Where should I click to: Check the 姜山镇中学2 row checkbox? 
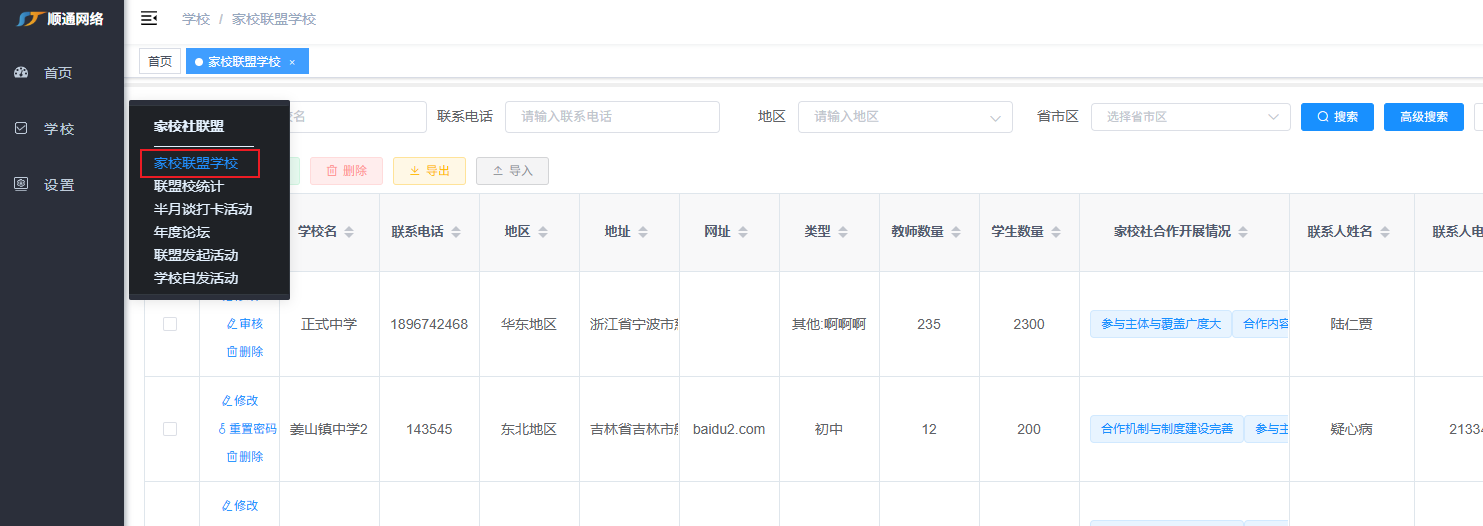[x=170, y=429]
